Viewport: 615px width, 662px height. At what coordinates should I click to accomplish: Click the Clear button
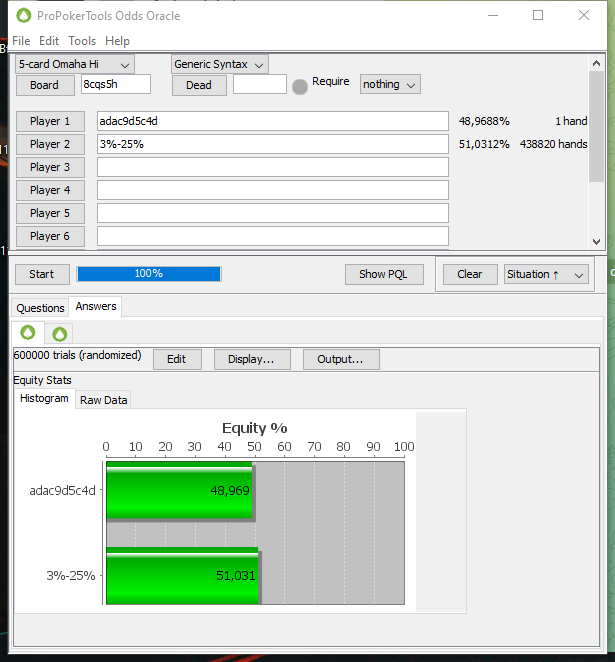point(470,274)
